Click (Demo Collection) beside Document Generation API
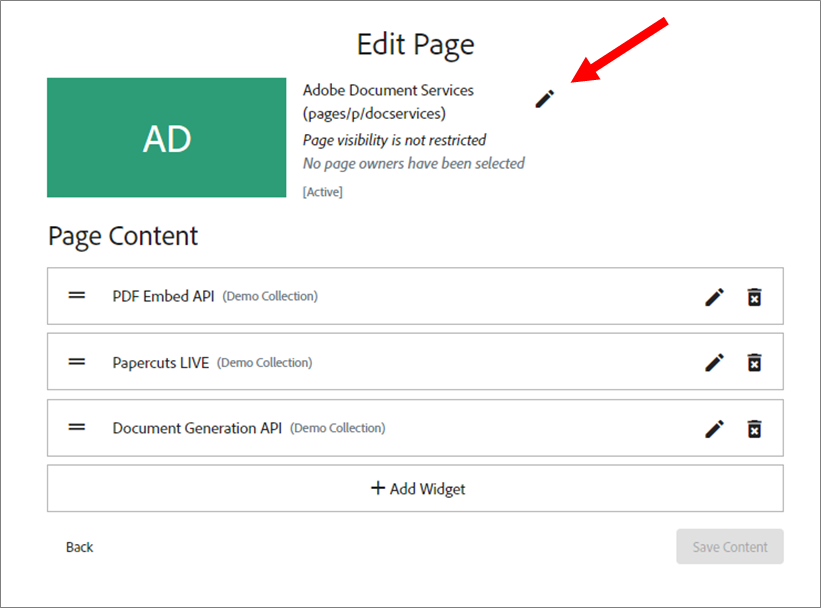The height and width of the screenshot is (608, 821). 338,428
